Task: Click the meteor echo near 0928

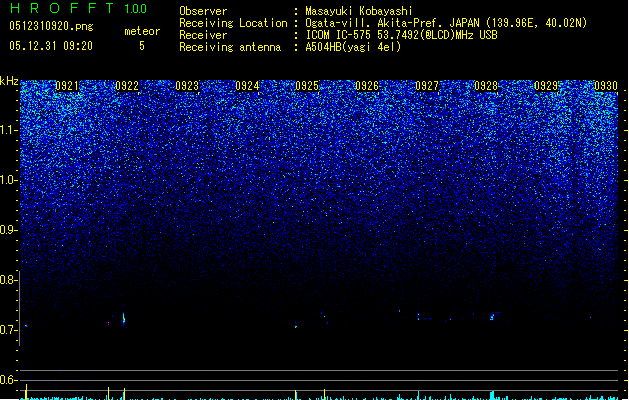Action: (x=494, y=316)
